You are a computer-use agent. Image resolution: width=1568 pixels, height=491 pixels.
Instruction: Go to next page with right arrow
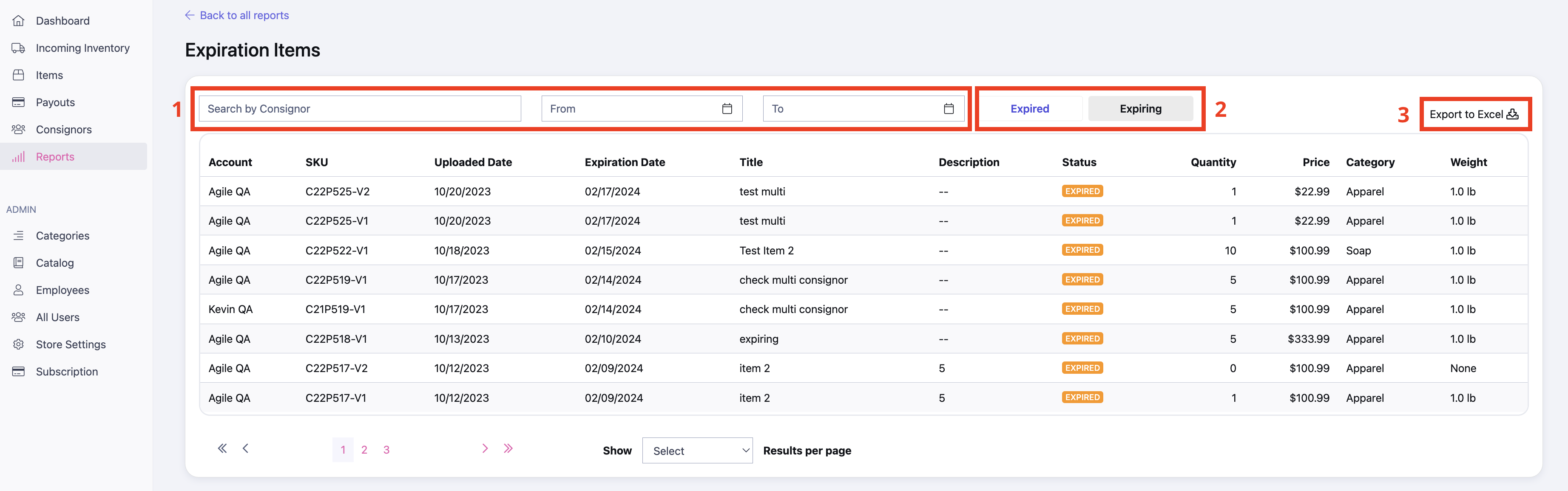pos(485,449)
